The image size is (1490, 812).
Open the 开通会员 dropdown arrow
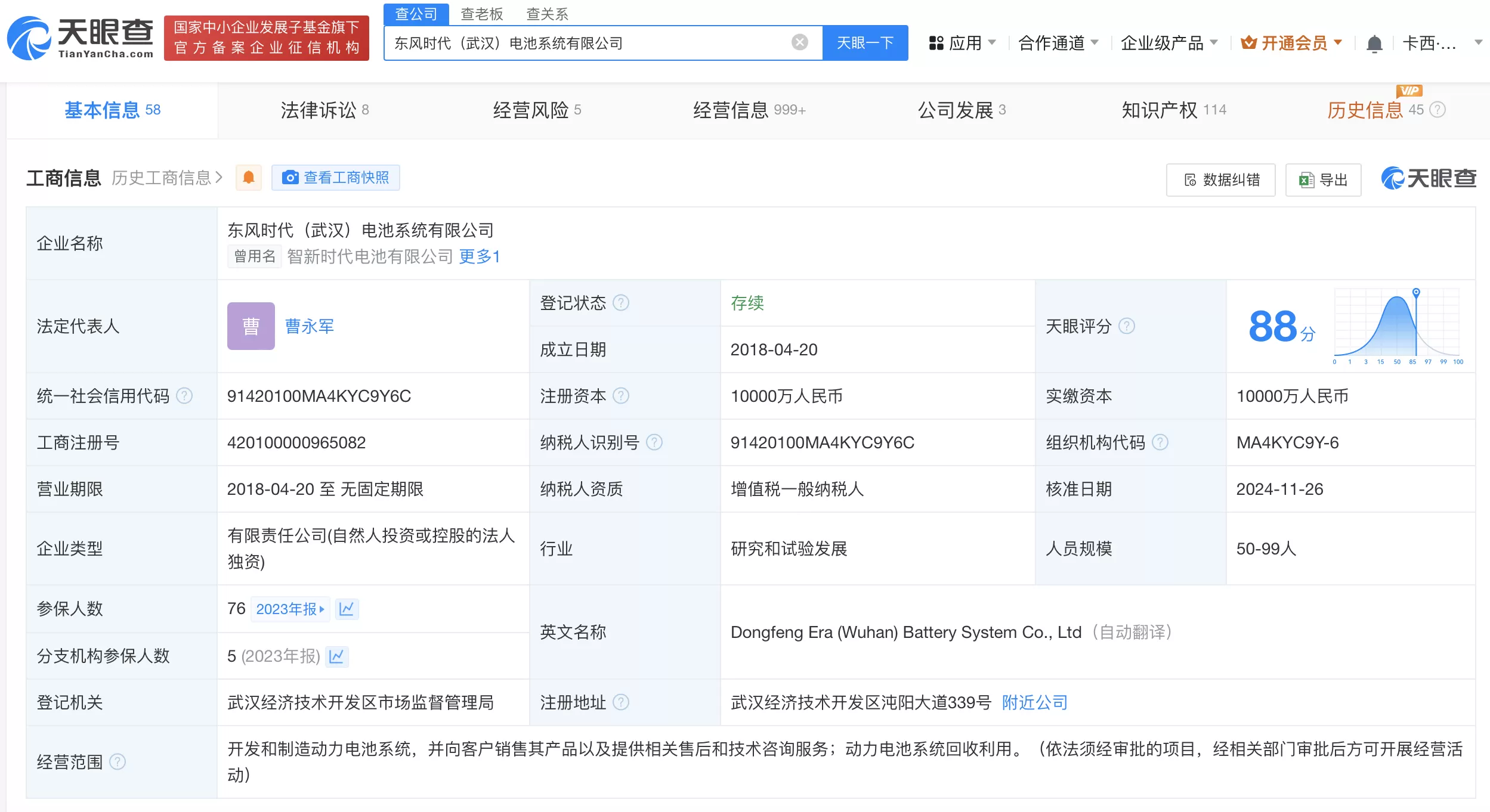tap(1338, 42)
